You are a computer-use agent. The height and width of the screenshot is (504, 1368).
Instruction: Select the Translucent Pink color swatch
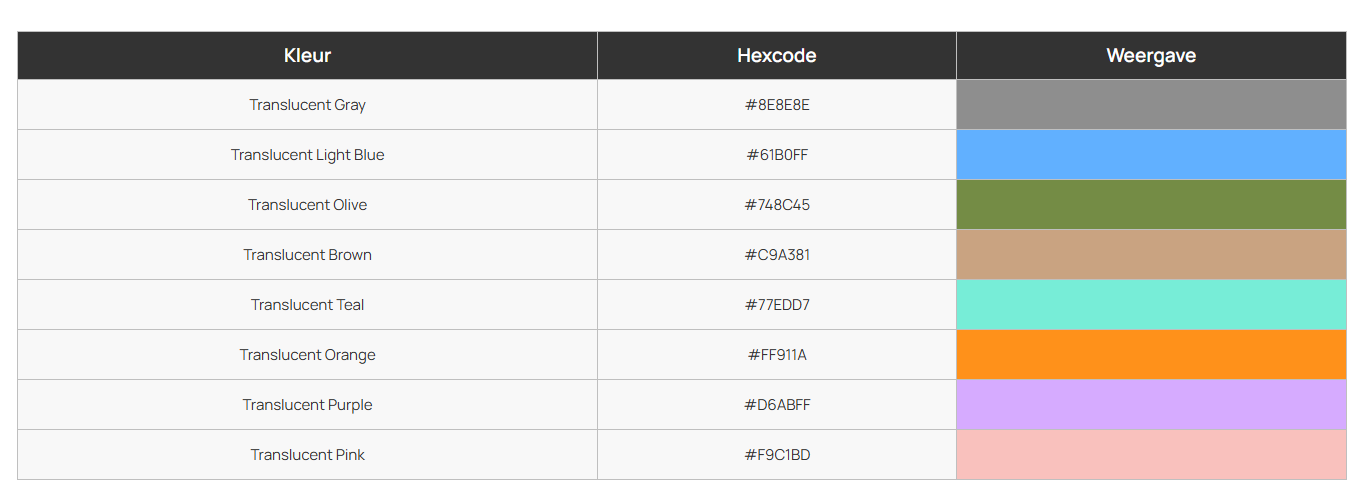click(1151, 455)
